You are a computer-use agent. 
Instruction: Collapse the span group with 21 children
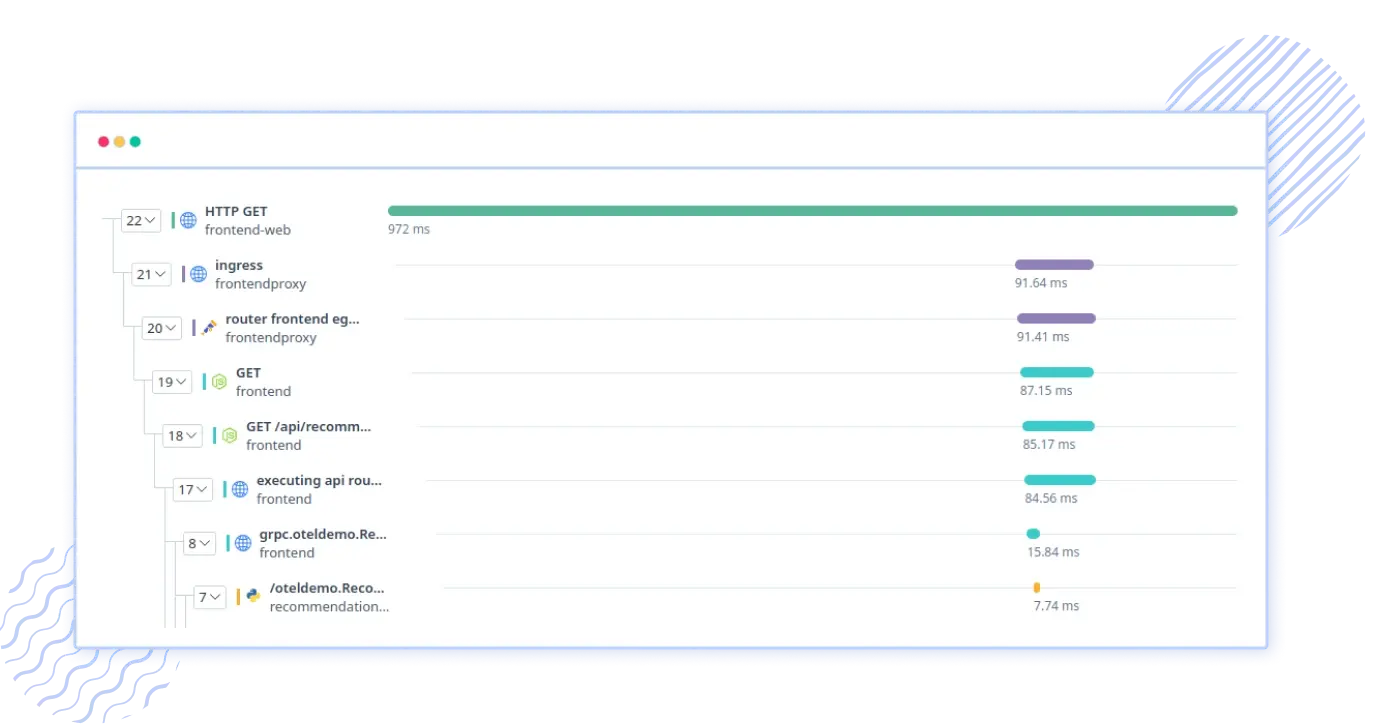click(151, 274)
